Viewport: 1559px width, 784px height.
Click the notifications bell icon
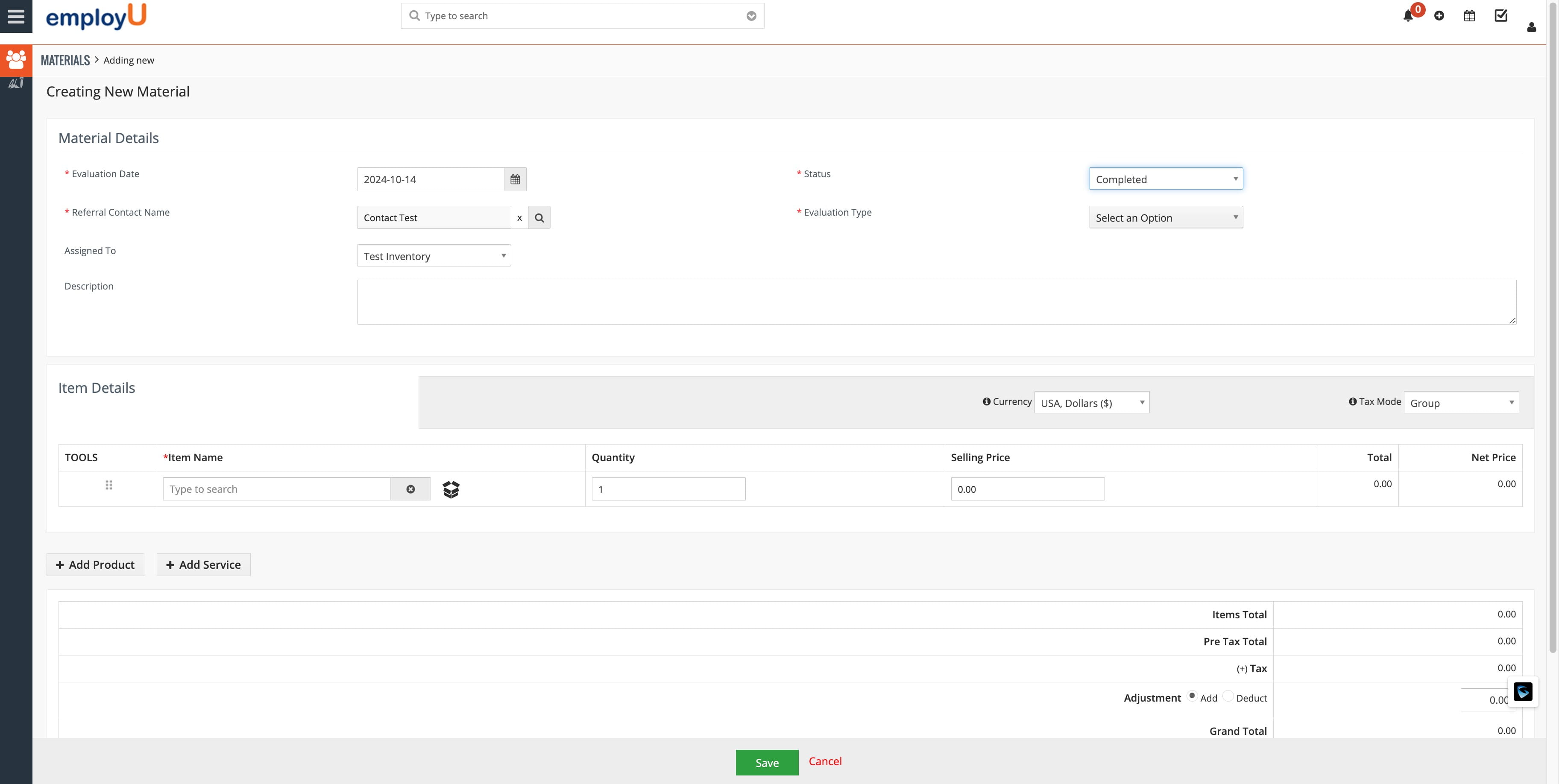1408,16
